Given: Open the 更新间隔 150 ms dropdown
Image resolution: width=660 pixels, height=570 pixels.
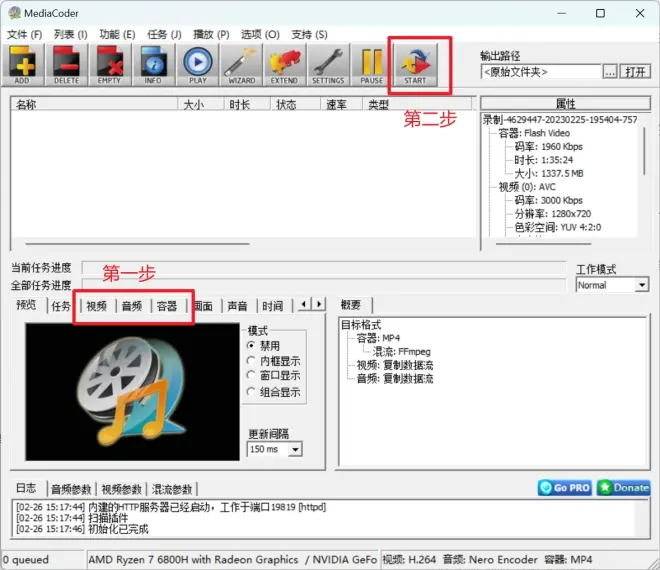Looking at the screenshot, I should (295, 450).
